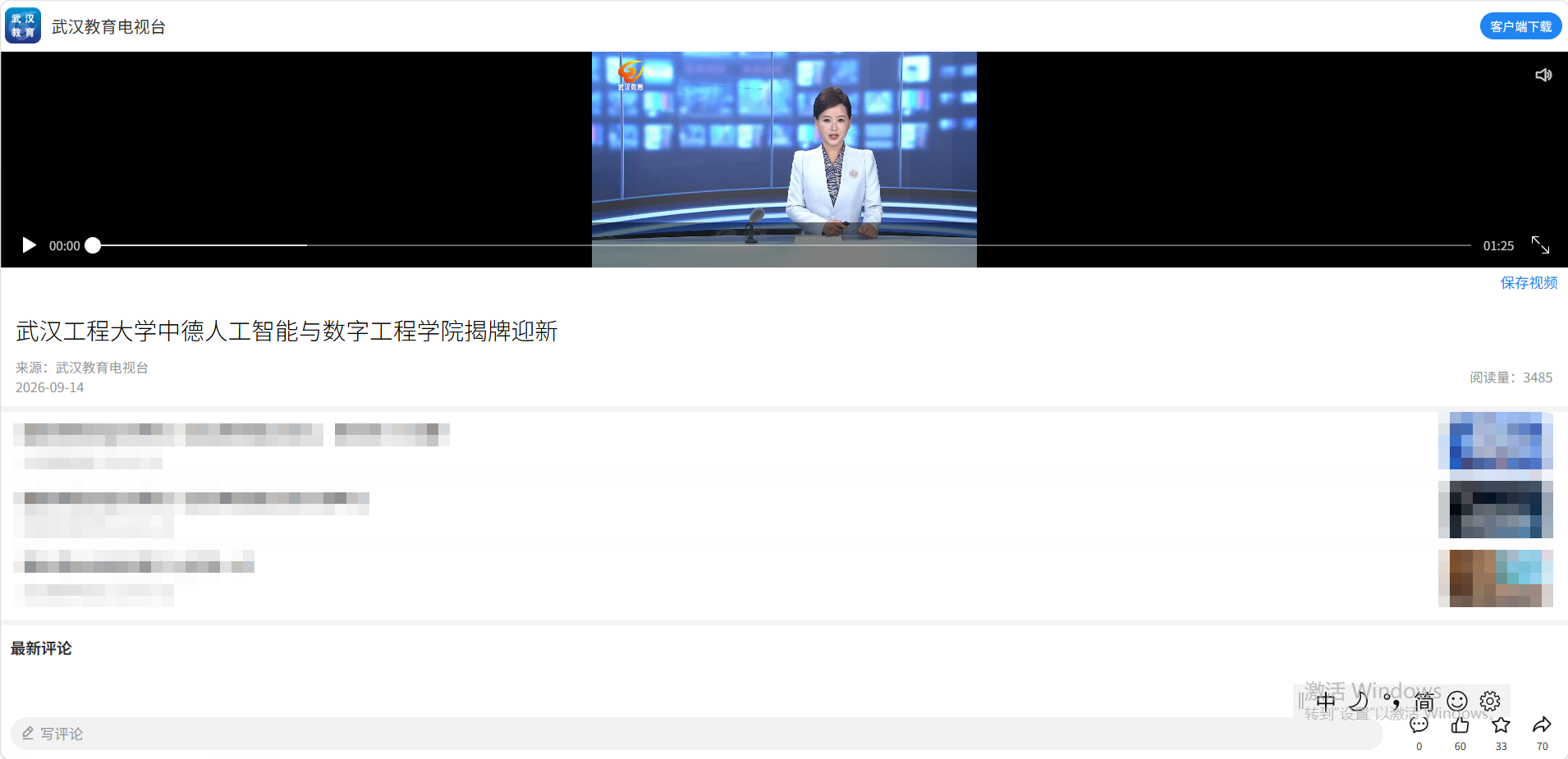The height and width of the screenshot is (759, 1568).
Task: Mute the video with the speaker icon
Action: 1543,75
